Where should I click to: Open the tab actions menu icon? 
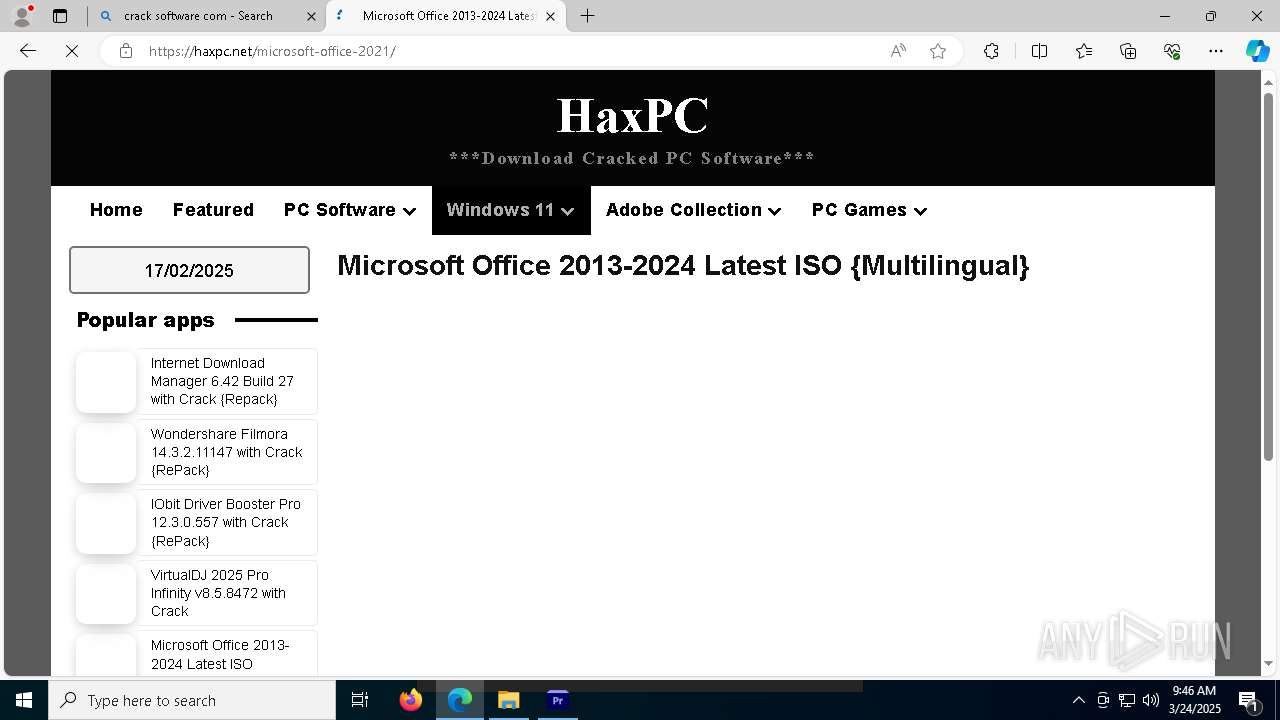(60, 16)
